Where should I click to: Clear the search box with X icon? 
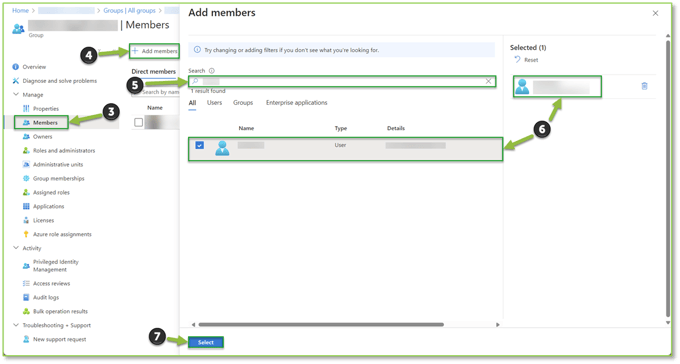click(488, 81)
